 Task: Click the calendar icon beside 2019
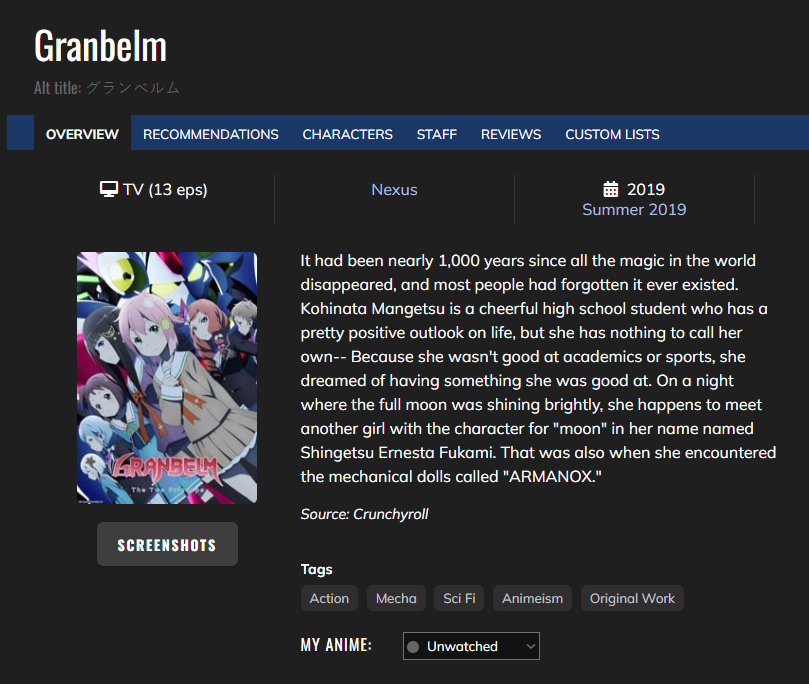point(610,189)
